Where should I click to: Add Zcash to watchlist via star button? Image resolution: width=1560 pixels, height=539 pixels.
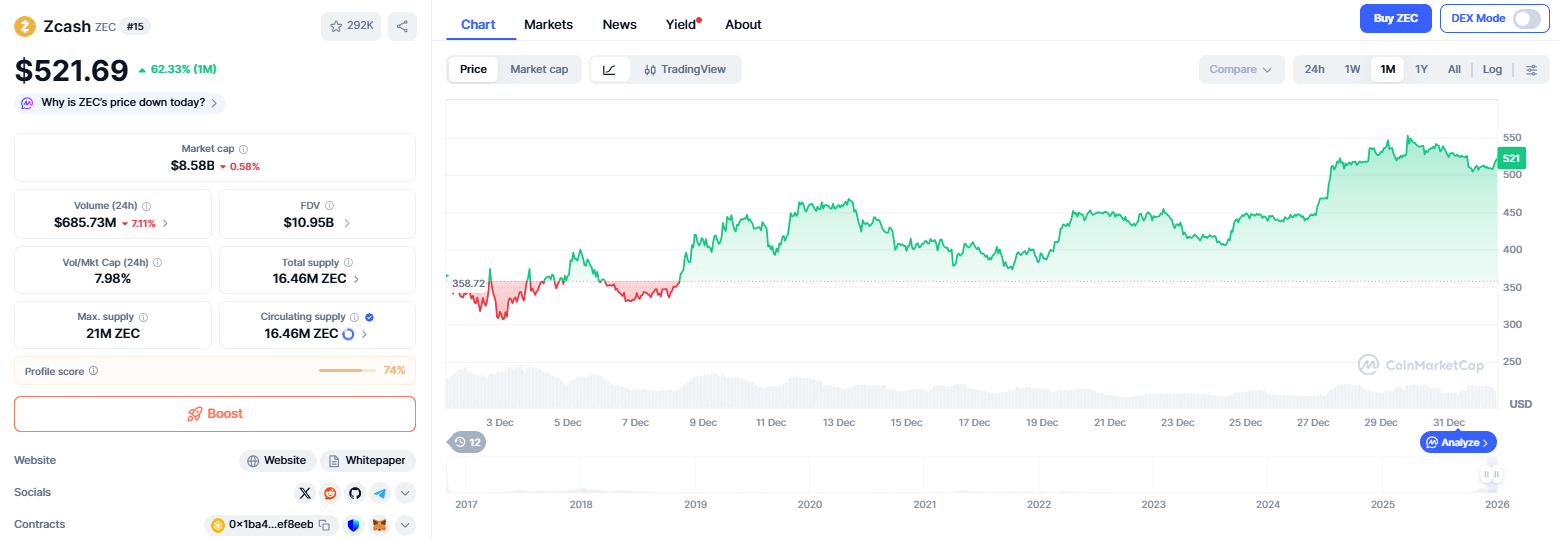coord(351,27)
